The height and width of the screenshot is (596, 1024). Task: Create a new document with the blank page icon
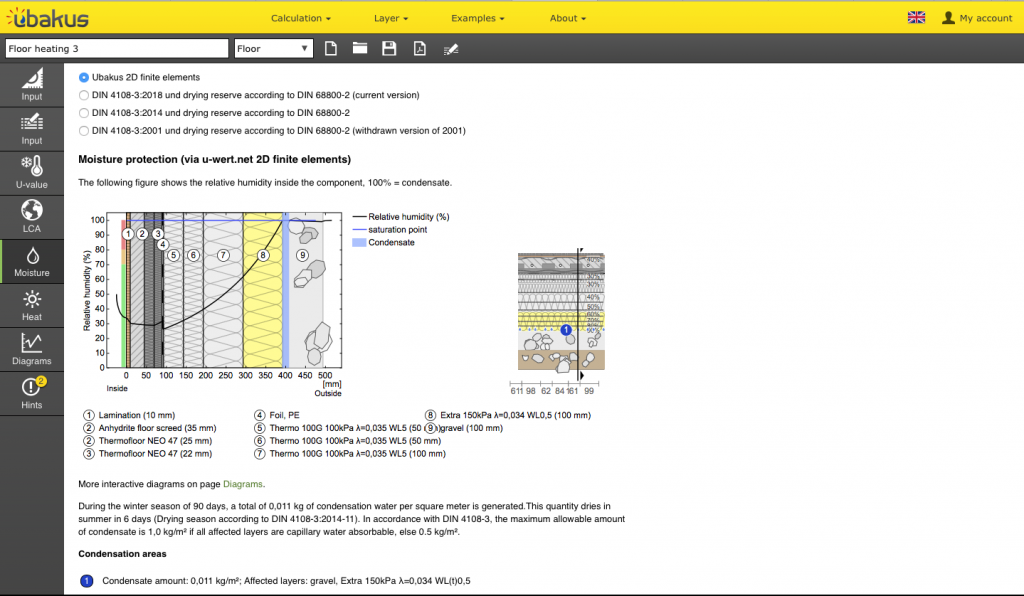[x=331, y=48]
